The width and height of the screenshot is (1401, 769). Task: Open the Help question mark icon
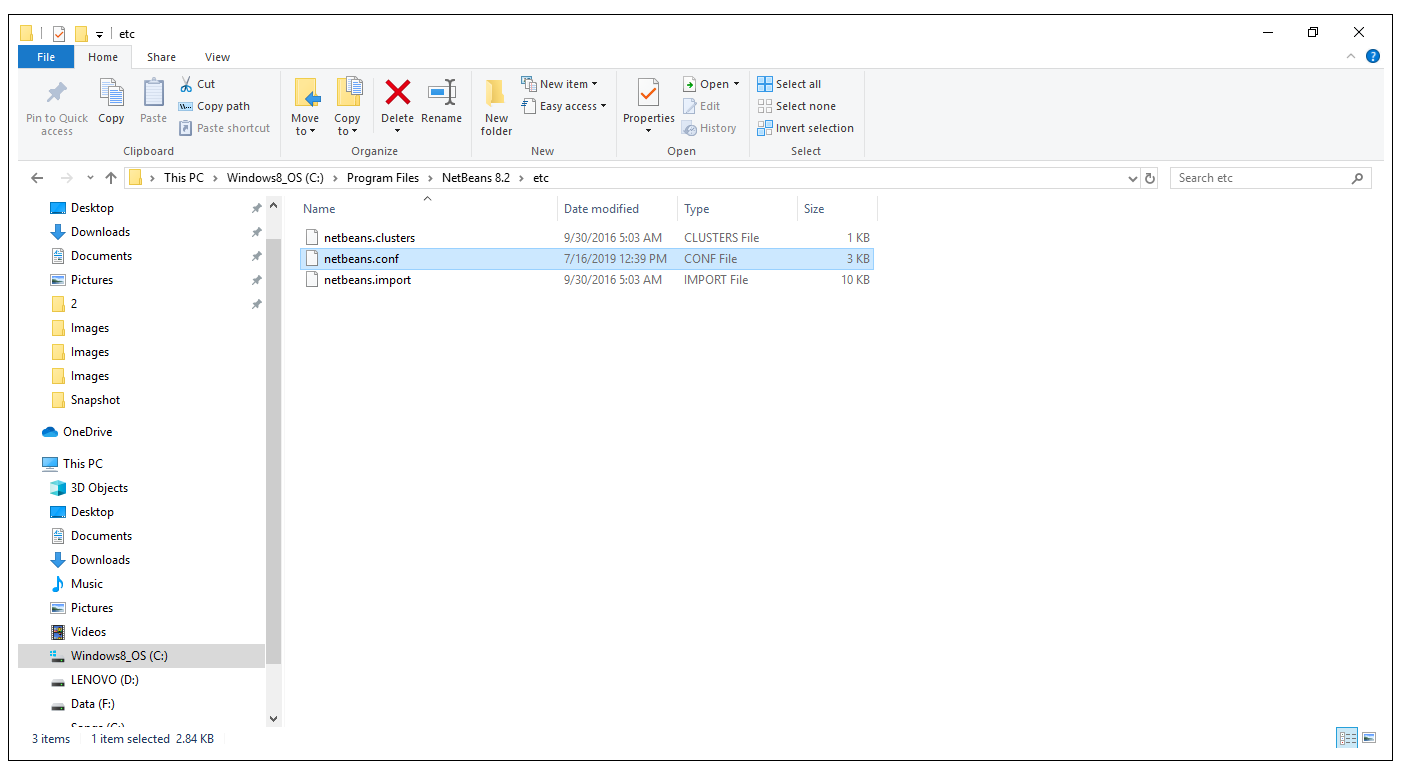click(x=1373, y=57)
